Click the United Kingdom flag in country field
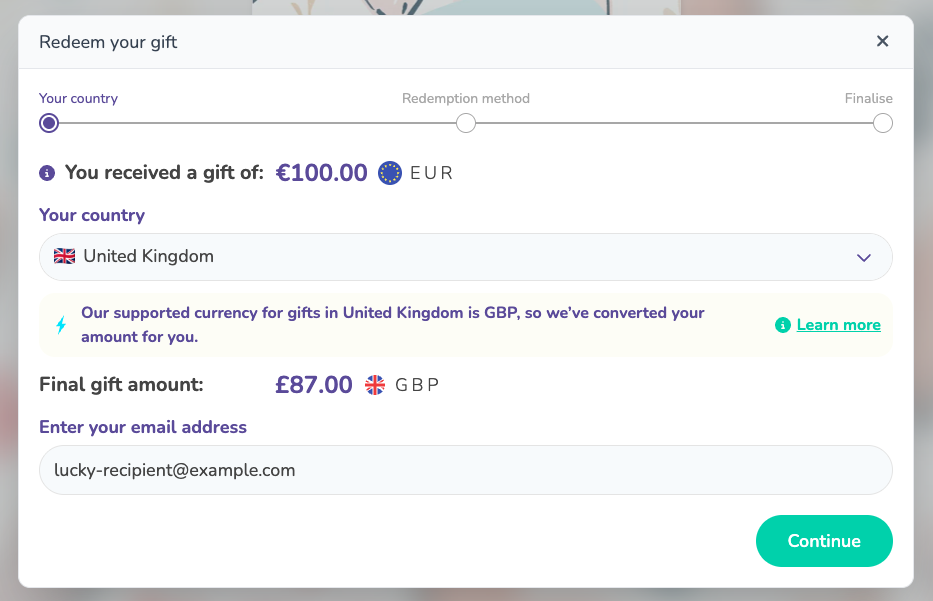Screen dimensions: 933x601 [64, 256]
